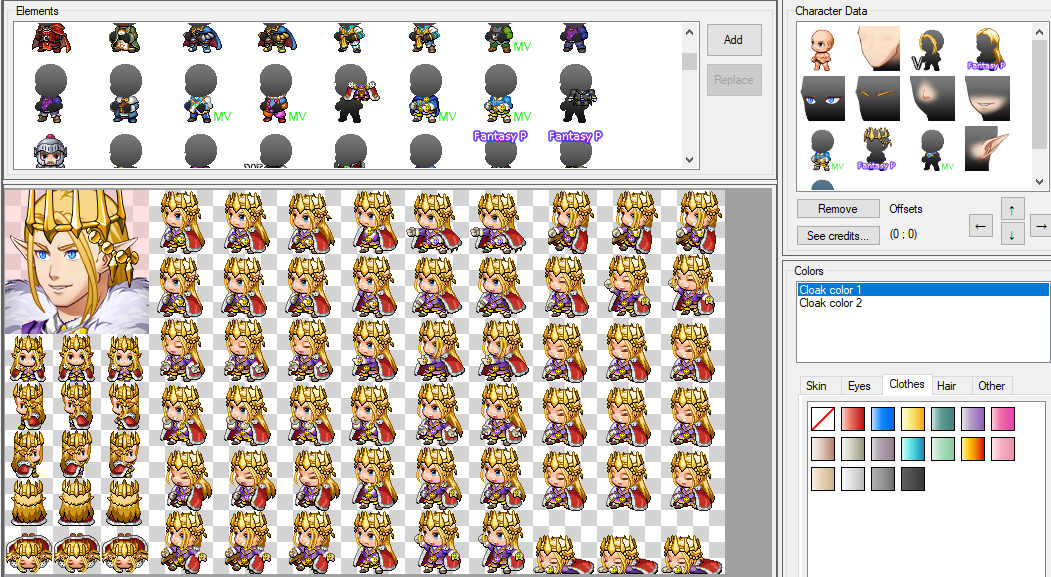Screen dimensions: 1051x577
Task: Choose the red clothes color swatch
Action: 853,419
